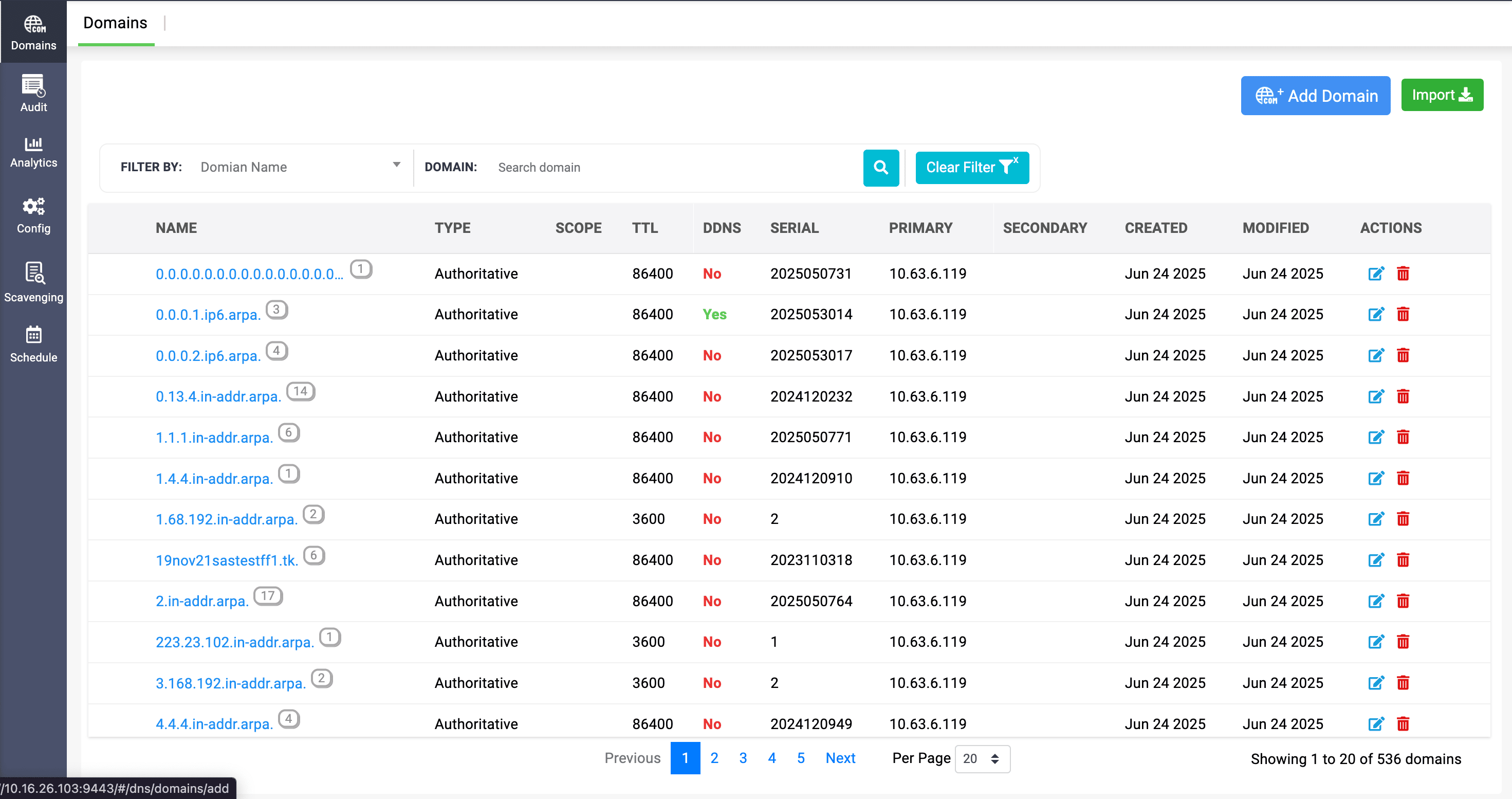Open the Scavenging sidebar icon

(x=34, y=273)
